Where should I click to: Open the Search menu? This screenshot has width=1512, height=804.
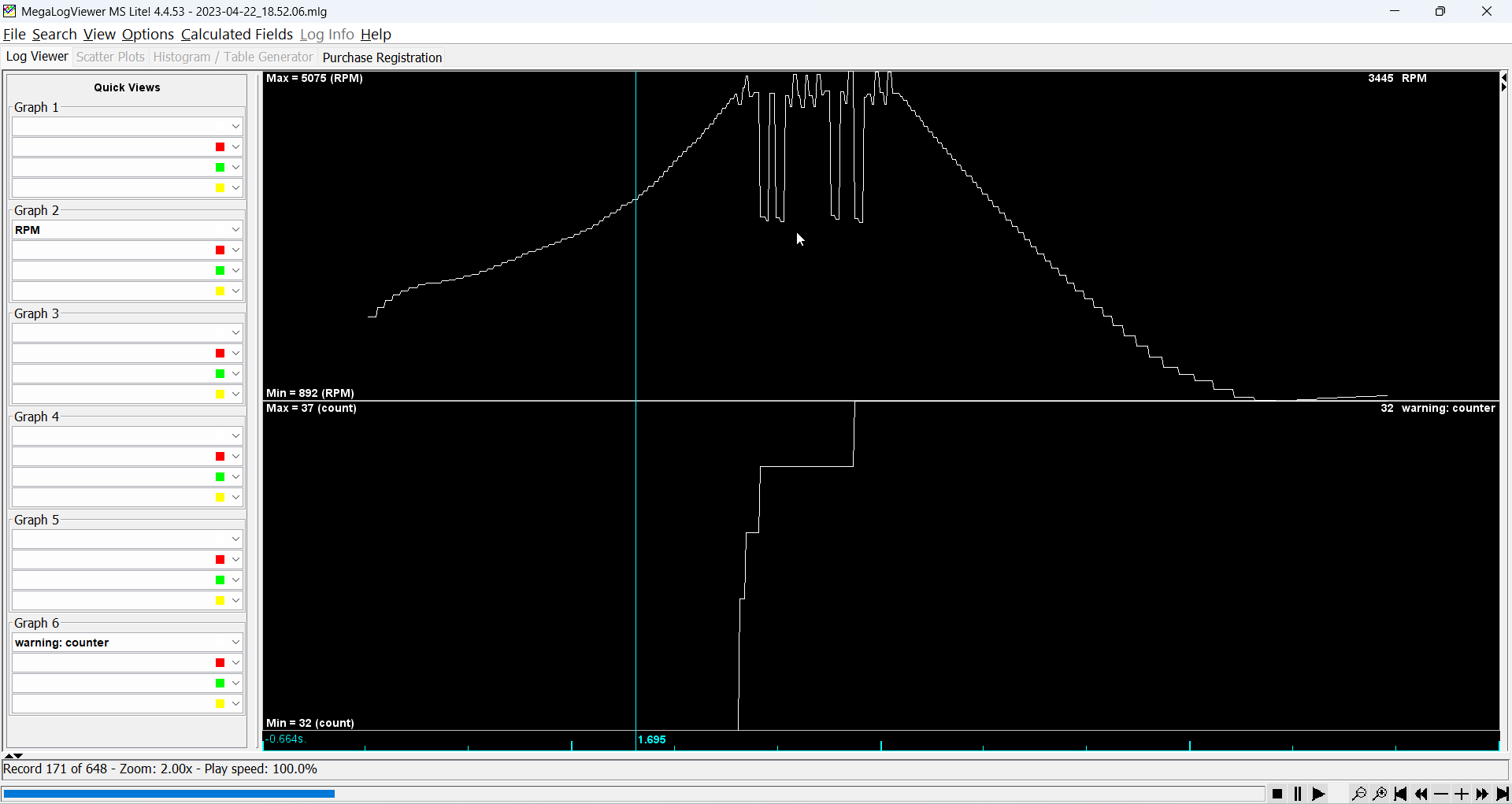[x=54, y=34]
